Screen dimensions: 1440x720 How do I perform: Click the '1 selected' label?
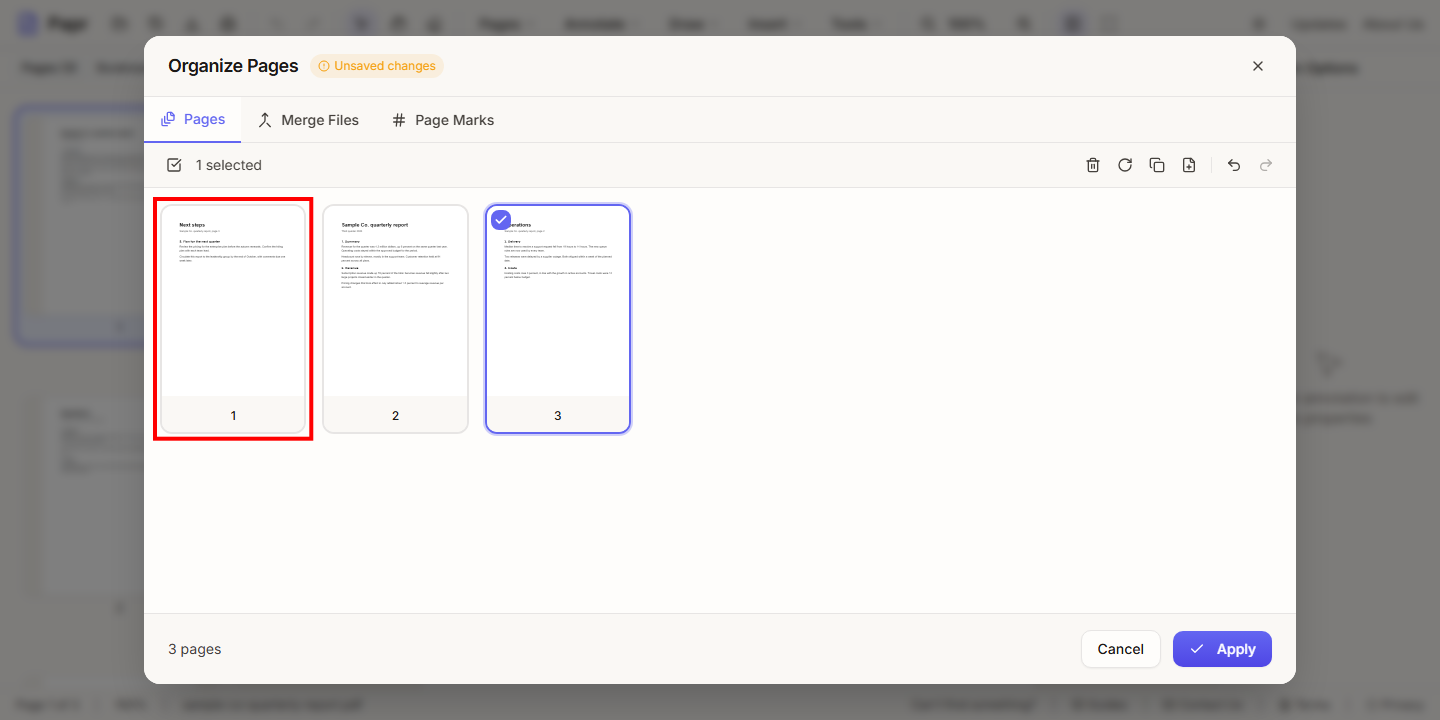(x=229, y=165)
